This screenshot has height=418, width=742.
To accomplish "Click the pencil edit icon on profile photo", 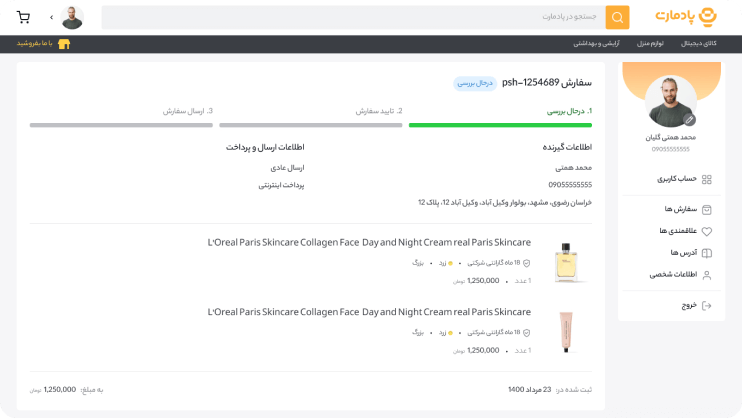I will (x=689, y=120).
